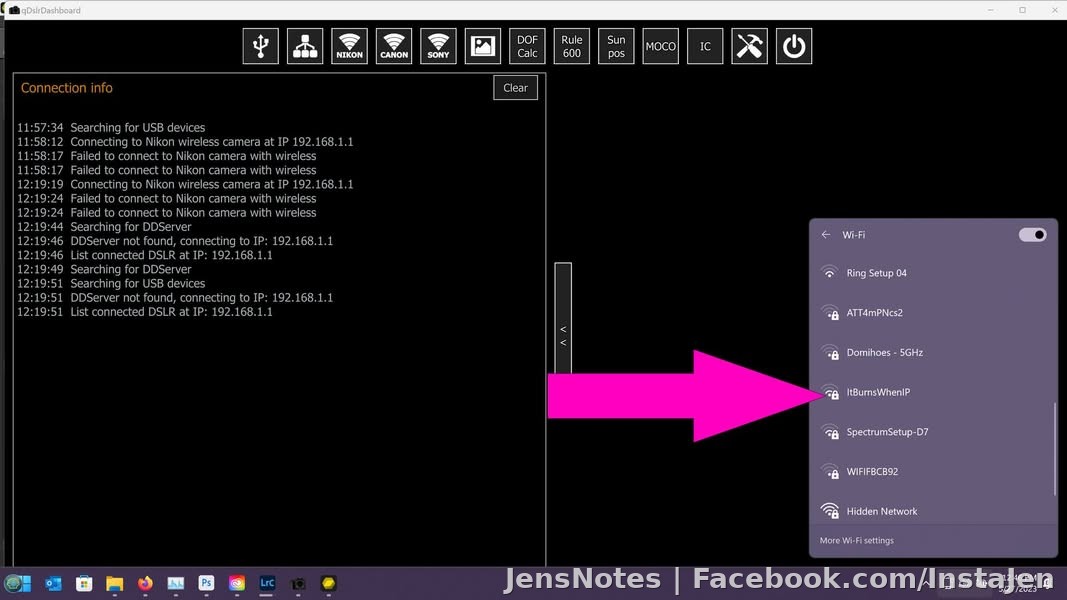Image resolution: width=1067 pixels, height=600 pixels.
Task: Select the Ring Setup 04 network
Action: tap(933, 273)
